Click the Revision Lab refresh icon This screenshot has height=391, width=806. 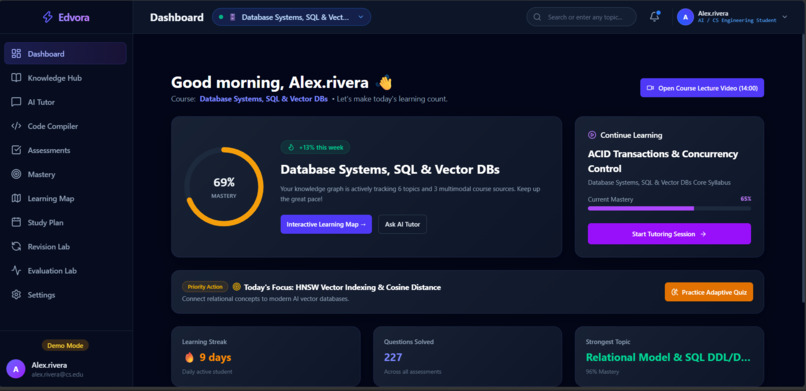point(16,247)
